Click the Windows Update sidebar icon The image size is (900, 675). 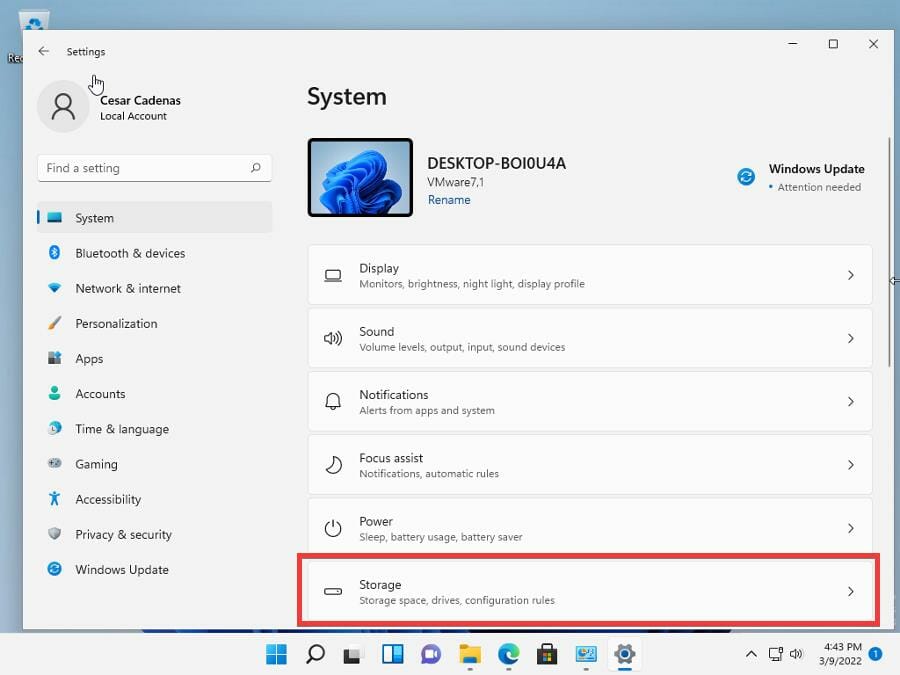(55, 569)
